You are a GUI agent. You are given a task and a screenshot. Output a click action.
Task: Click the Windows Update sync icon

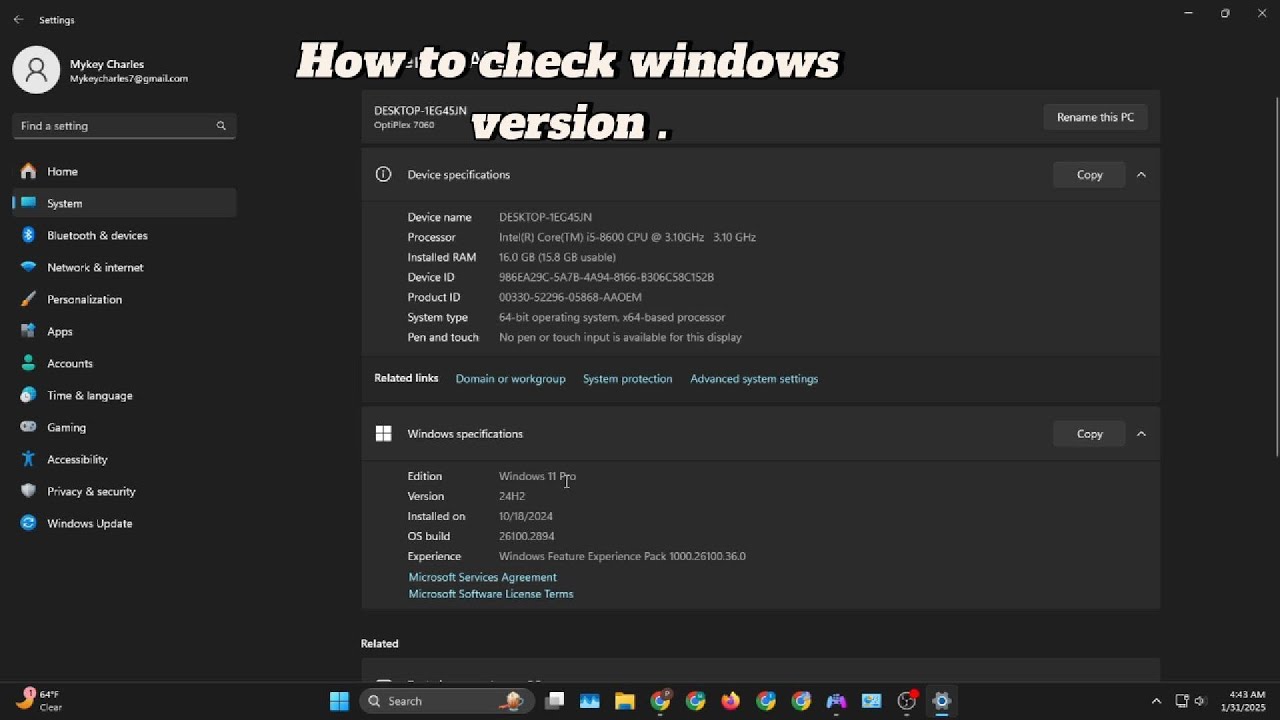tap(28, 523)
